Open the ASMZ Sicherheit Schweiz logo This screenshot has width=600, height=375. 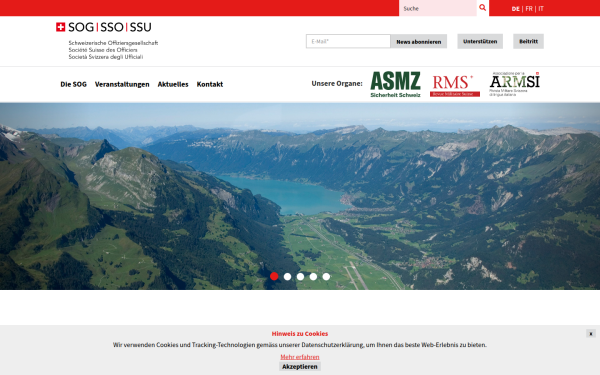(x=395, y=84)
